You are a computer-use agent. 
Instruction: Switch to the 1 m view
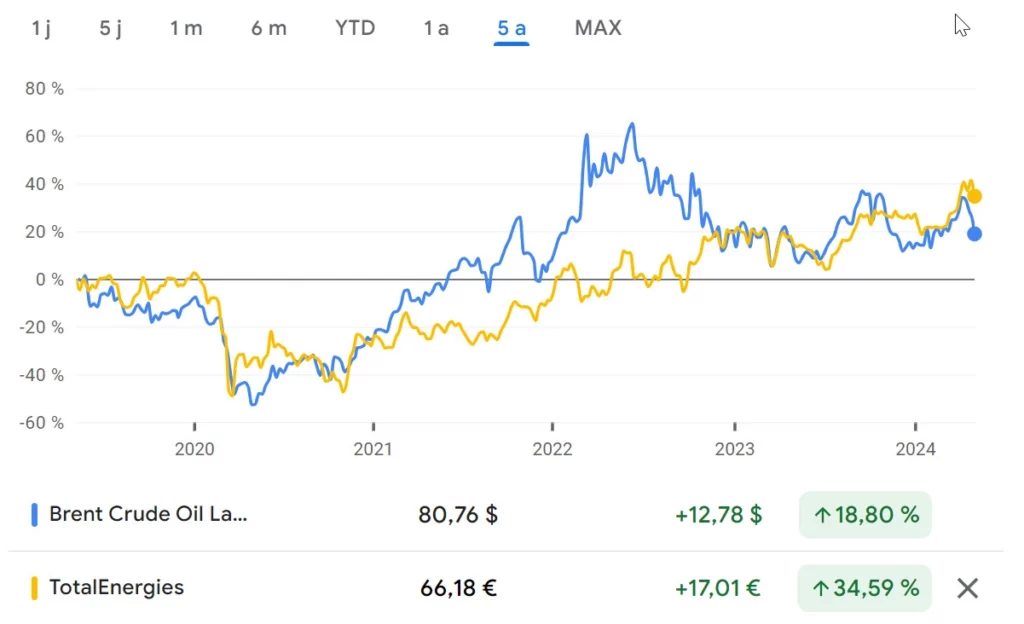point(186,28)
